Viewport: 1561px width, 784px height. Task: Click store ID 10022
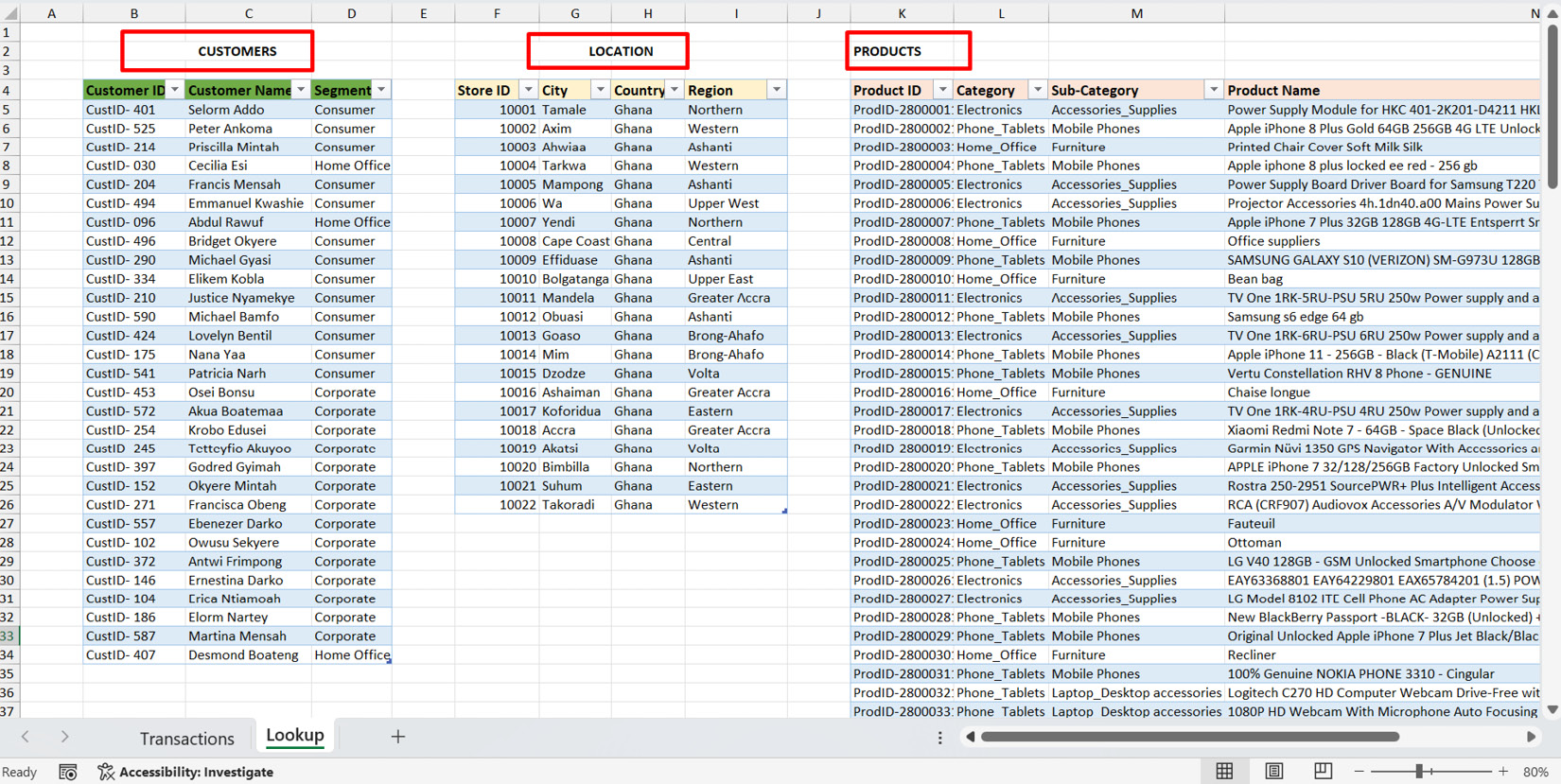click(x=497, y=505)
